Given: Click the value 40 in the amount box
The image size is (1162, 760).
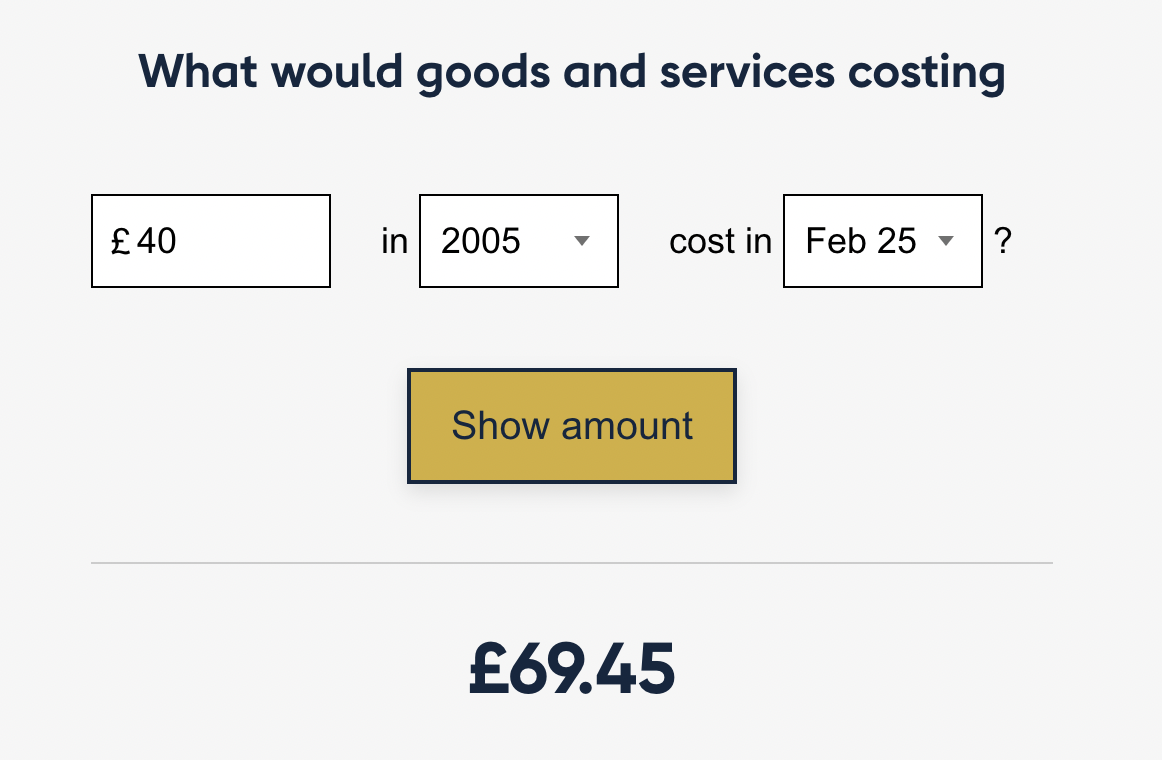Looking at the screenshot, I should point(156,241).
